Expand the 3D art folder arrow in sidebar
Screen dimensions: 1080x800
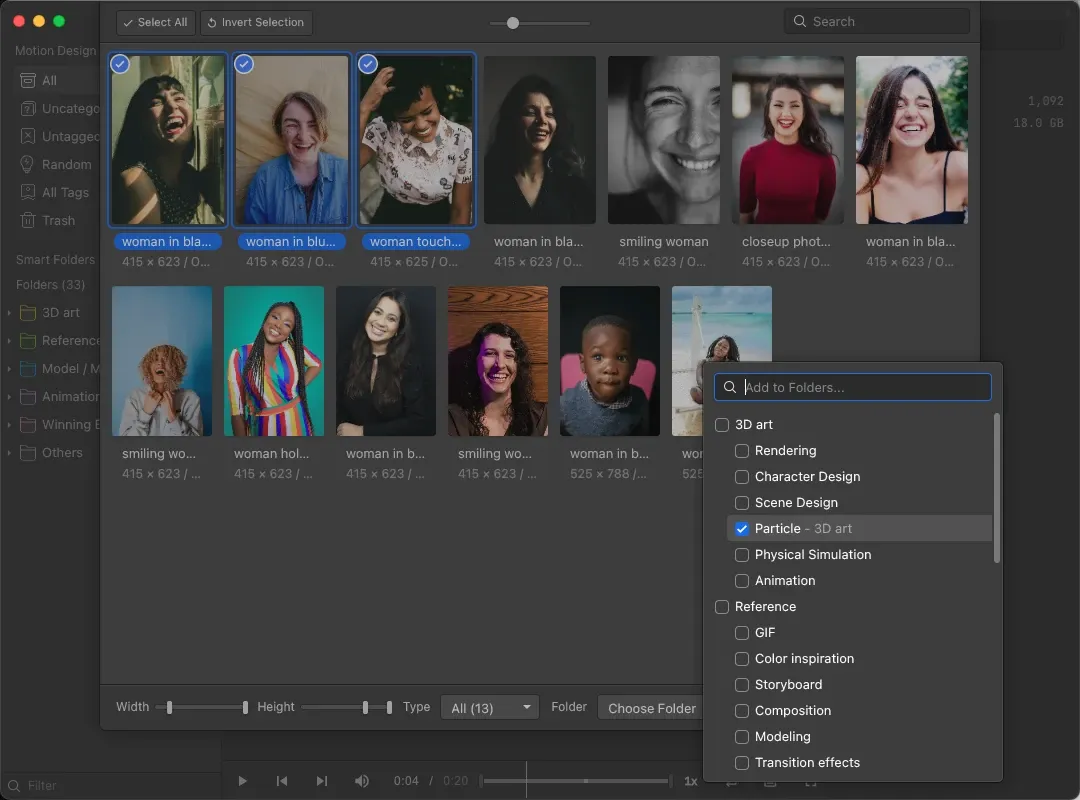click(9, 313)
